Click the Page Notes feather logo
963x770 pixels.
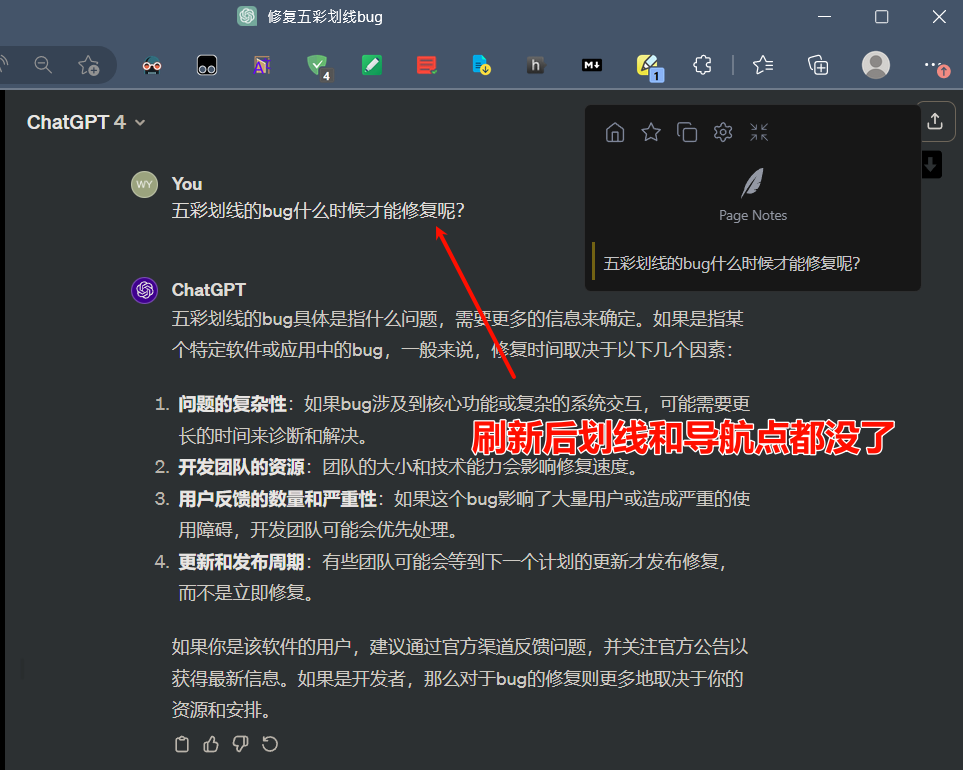pos(752,183)
